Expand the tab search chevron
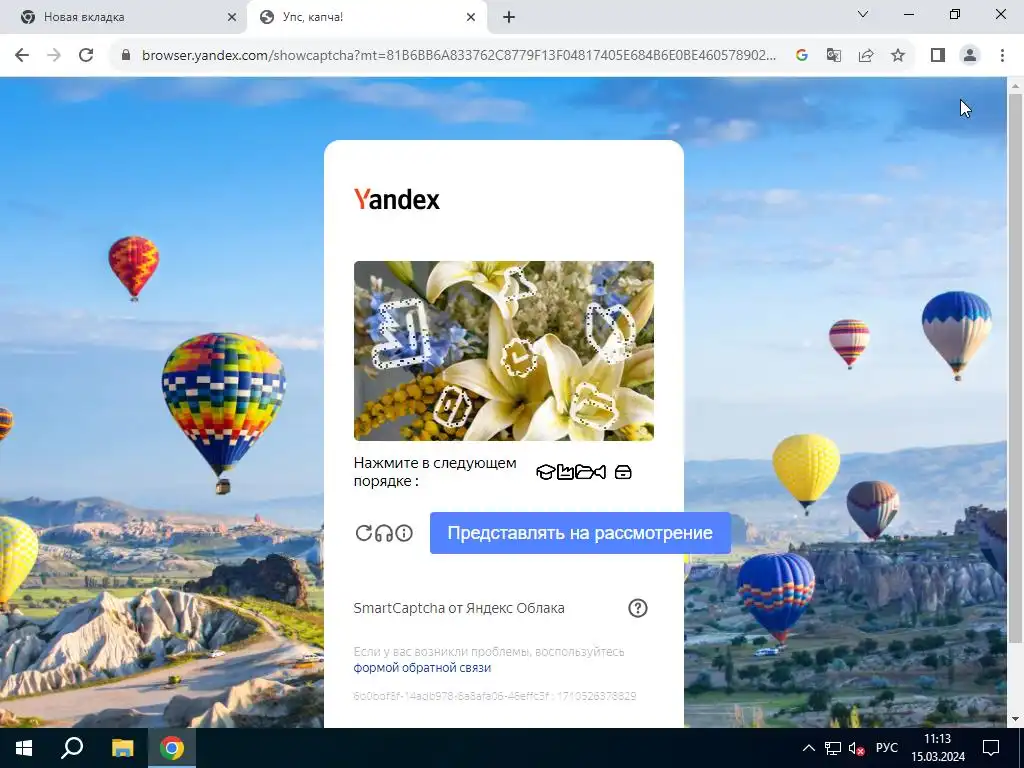Viewport: 1024px width, 768px height. (x=863, y=14)
